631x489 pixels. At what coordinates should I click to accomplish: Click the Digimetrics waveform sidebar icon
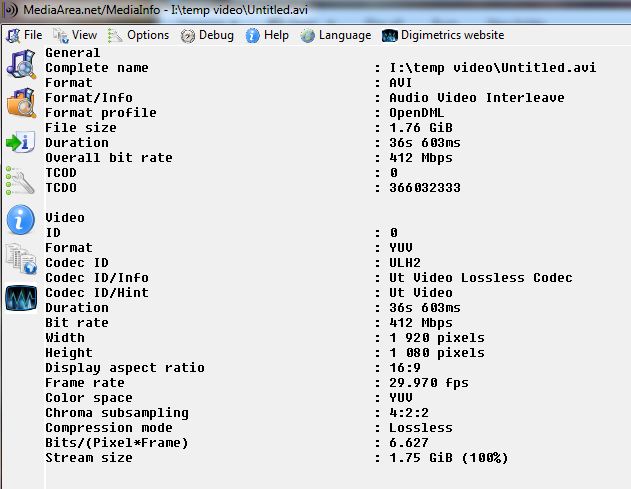[x=21, y=298]
